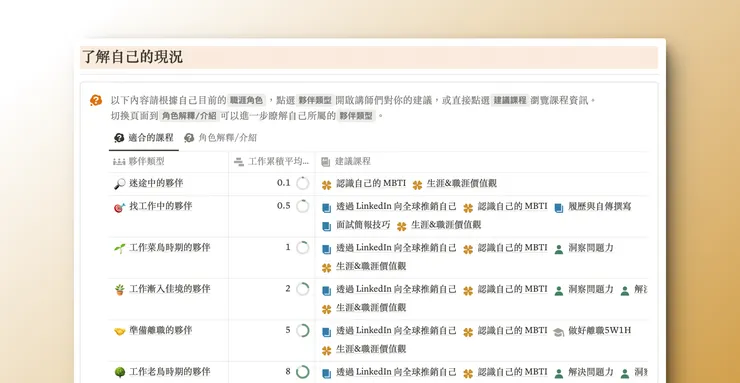Open 解決問題力 in the 工作老鳥時期的夥伴 row

[591, 372]
